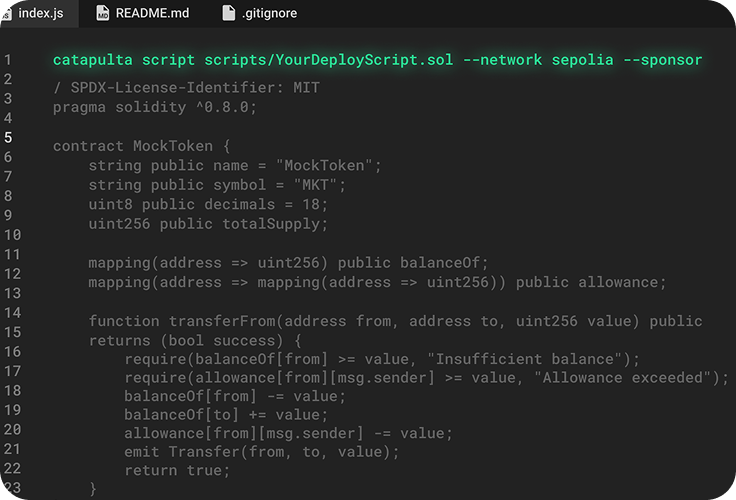Select line number 5 in gutter
This screenshot has height=500, width=736.
click(x=8, y=137)
